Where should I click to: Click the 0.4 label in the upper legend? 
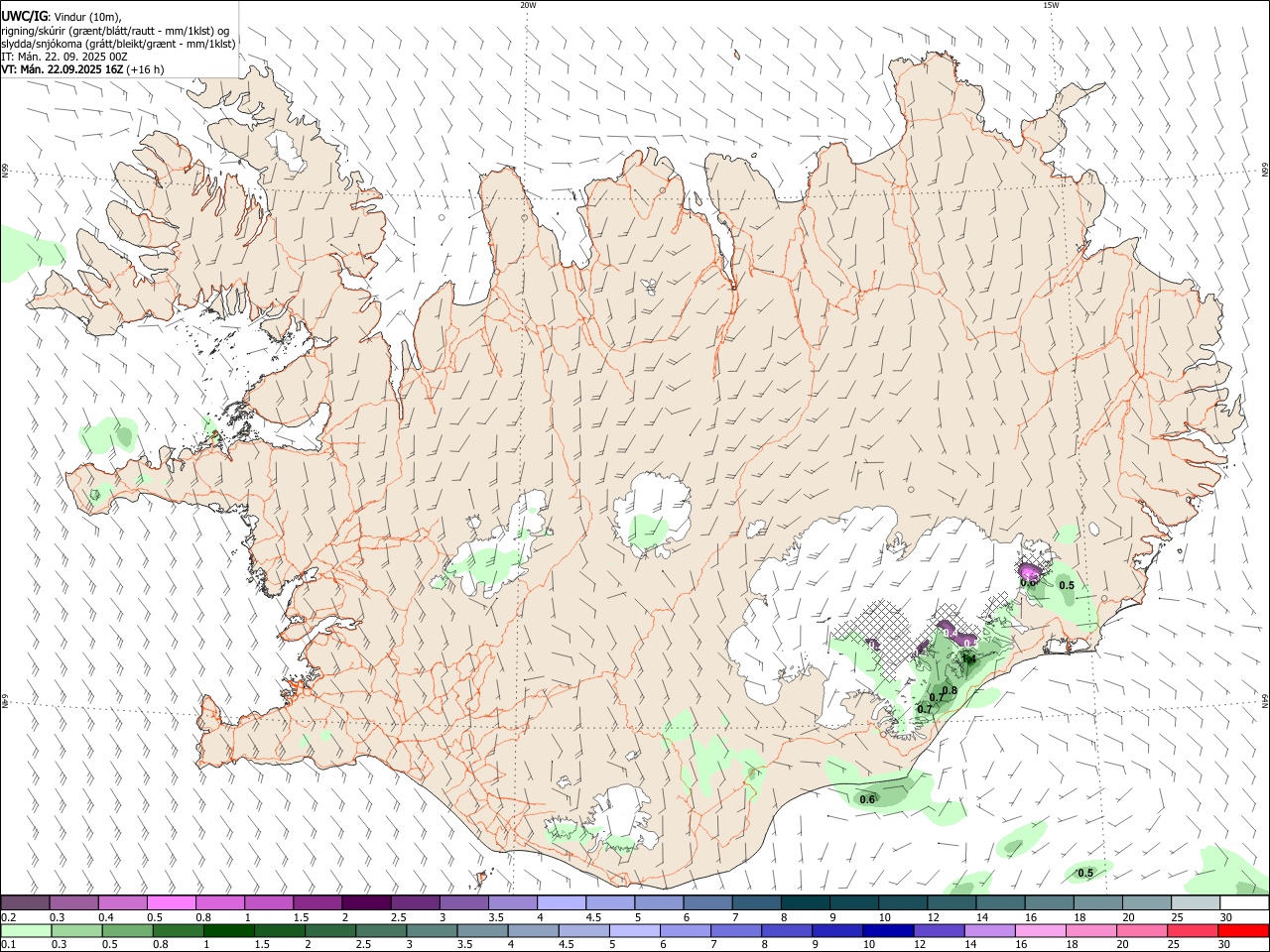(106, 917)
